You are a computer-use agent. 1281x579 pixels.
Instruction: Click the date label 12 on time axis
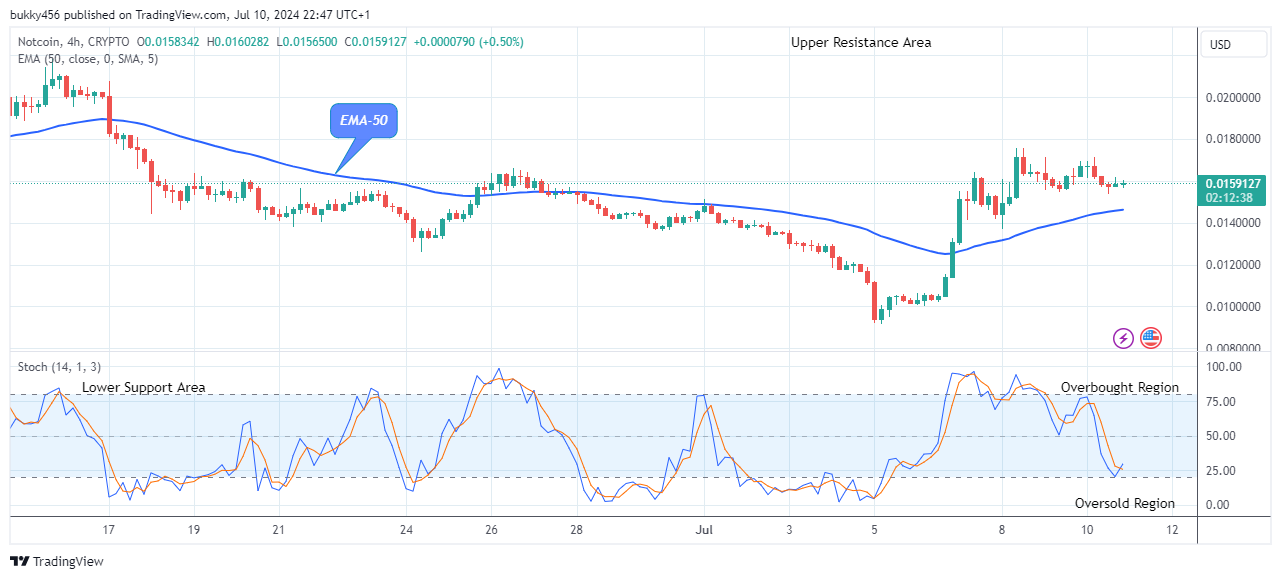(1172, 530)
